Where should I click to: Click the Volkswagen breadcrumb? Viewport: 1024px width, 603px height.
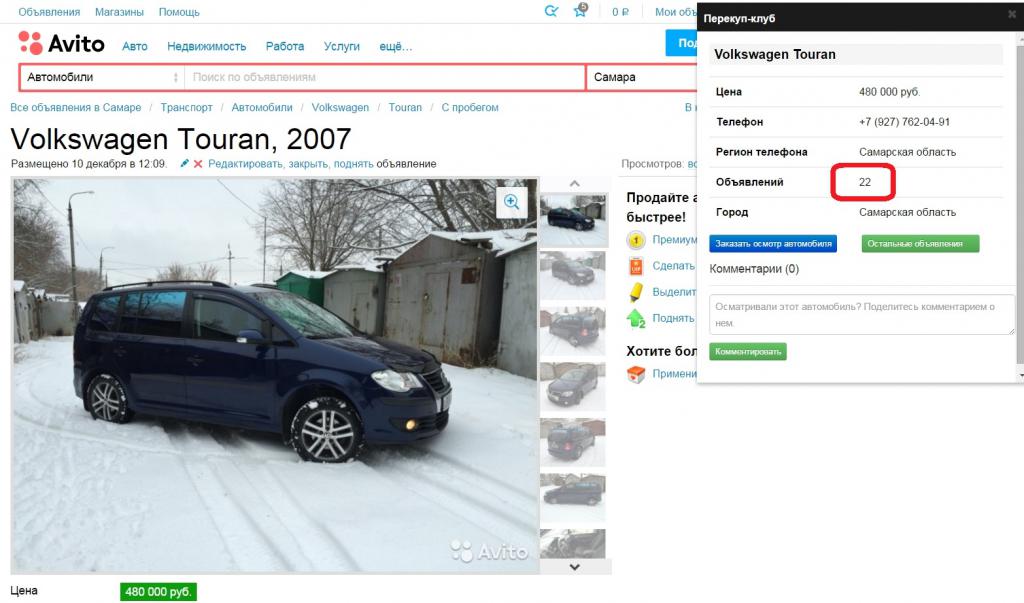340,107
